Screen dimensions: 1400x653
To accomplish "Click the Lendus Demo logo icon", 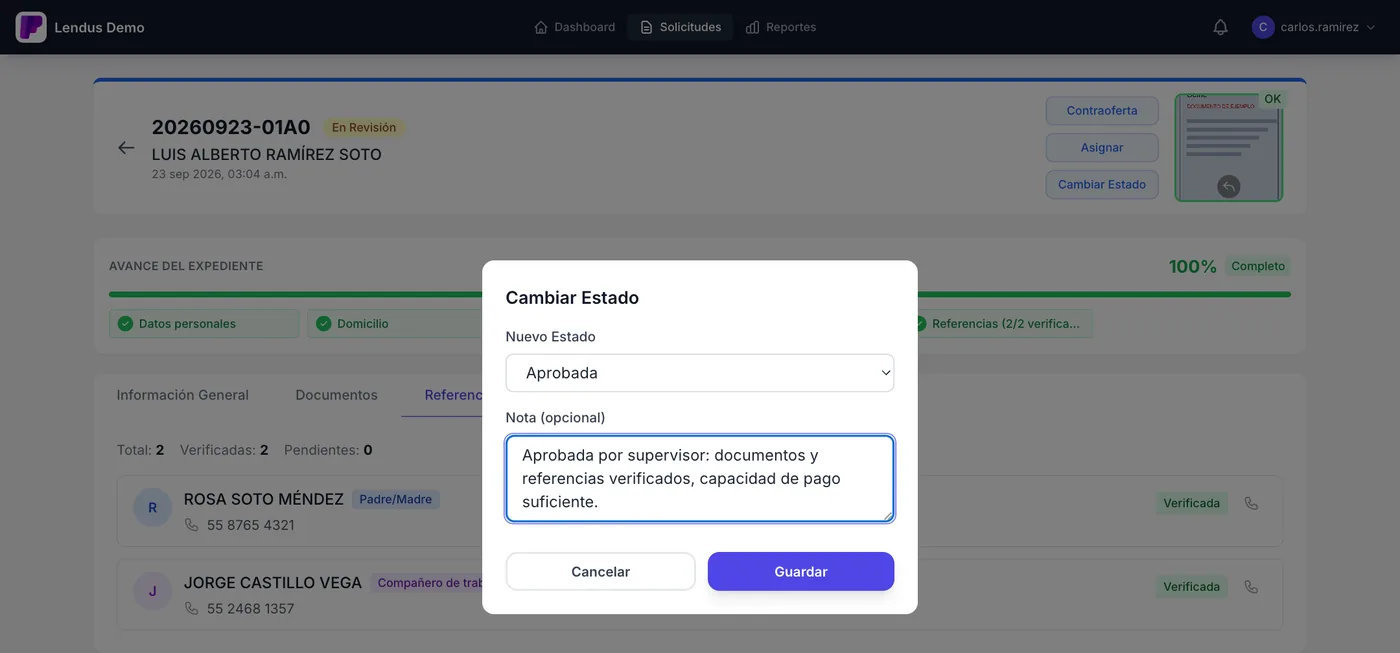I will 31,27.
